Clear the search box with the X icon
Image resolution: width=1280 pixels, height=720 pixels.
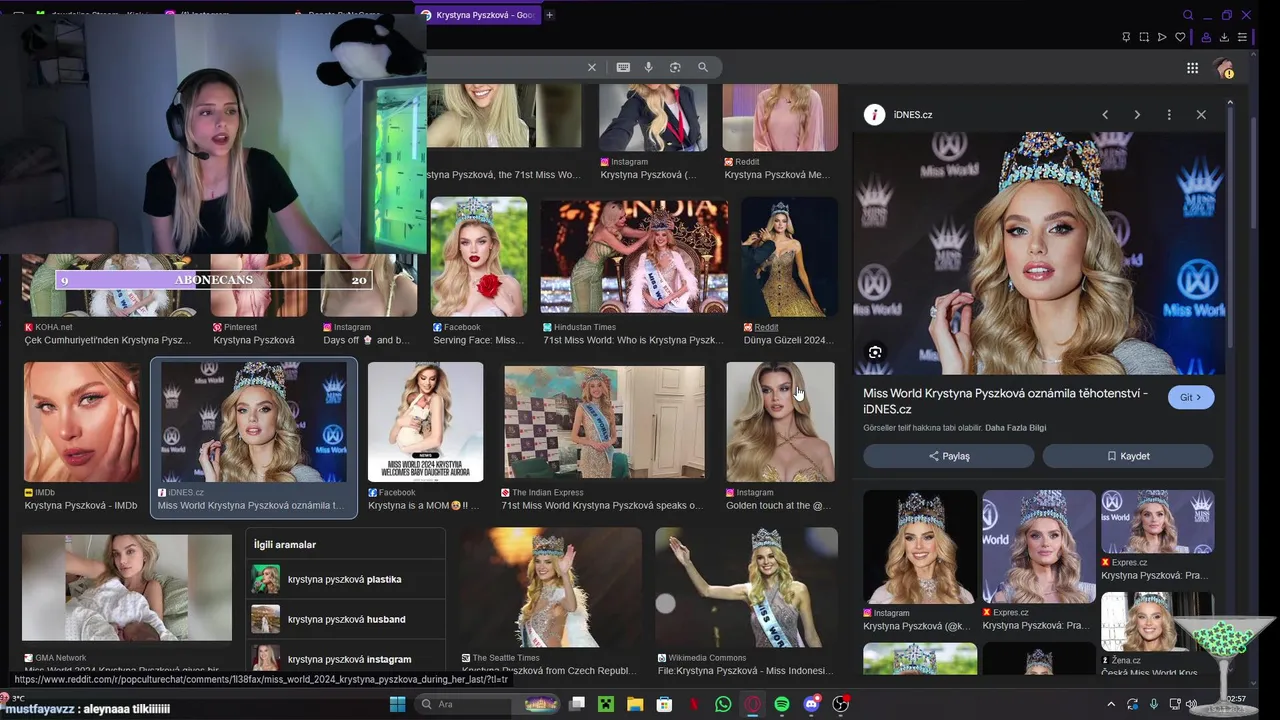pos(592,67)
